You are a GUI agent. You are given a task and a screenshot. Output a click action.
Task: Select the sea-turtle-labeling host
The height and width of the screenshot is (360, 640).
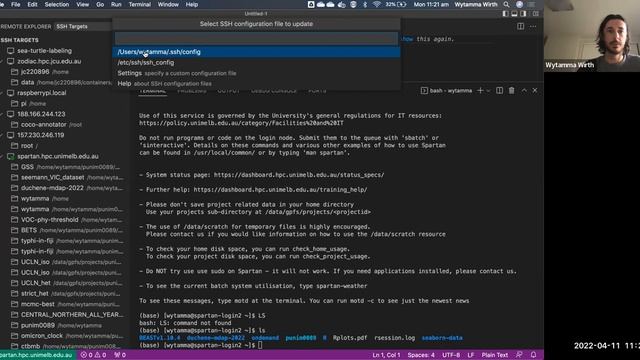tap(44, 51)
